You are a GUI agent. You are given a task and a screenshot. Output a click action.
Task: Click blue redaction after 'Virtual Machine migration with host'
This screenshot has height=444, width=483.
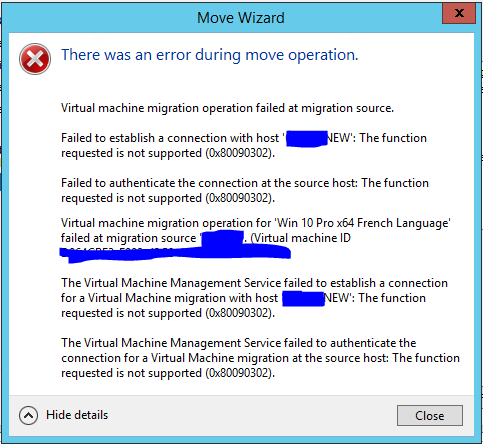click(304, 299)
